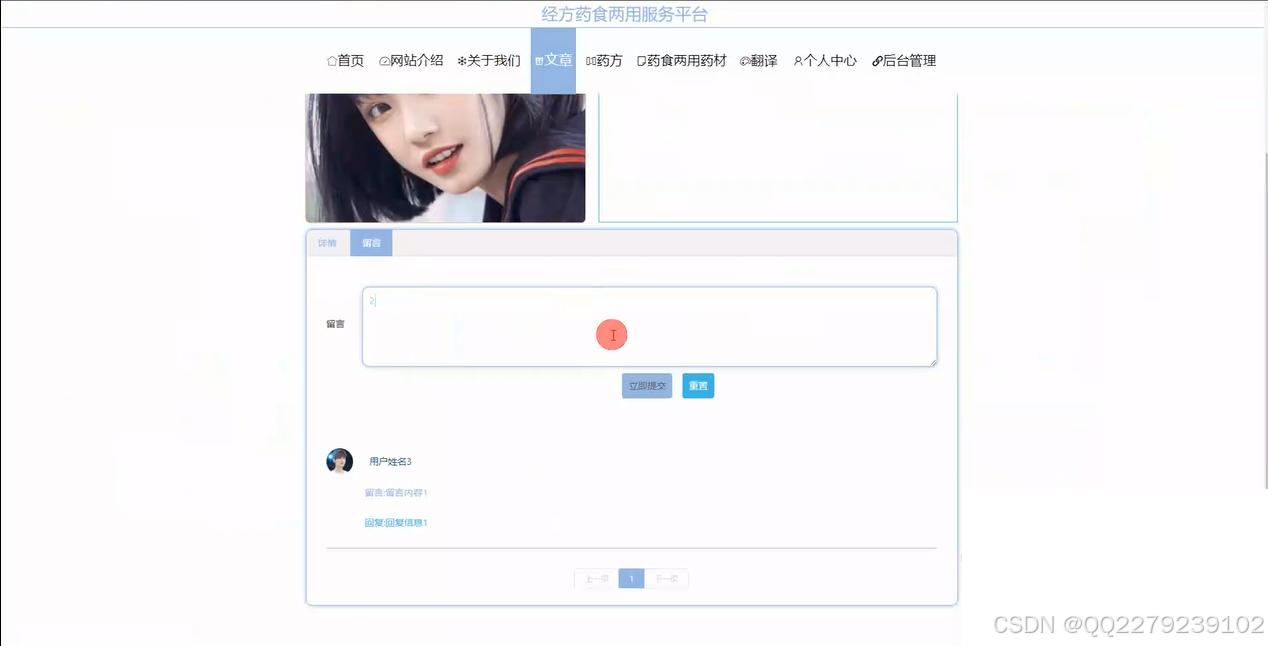
Task: Open the 回复:回复信息1 reply link
Action: [397, 522]
